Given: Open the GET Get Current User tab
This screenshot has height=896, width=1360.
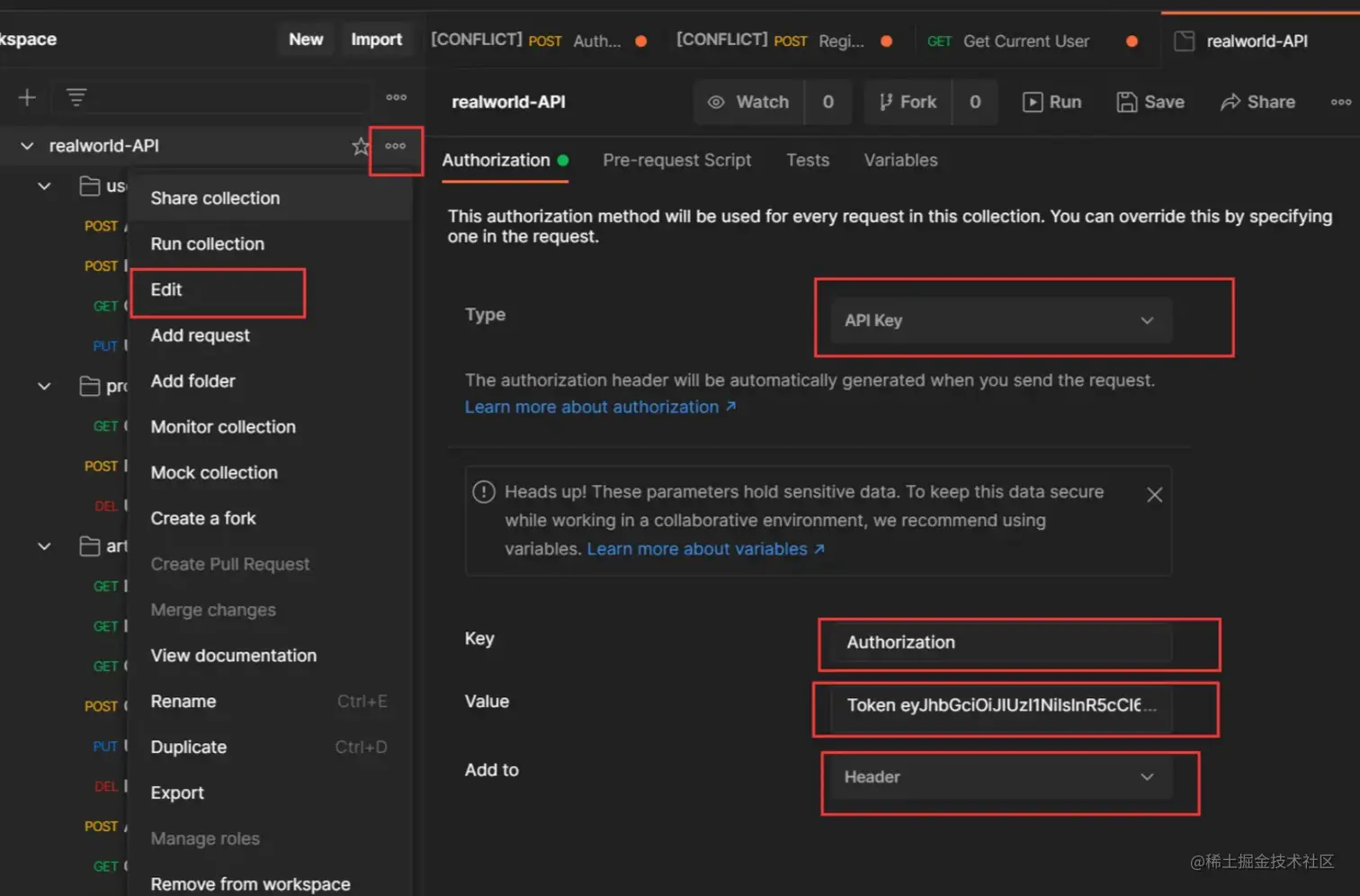Looking at the screenshot, I should pos(1032,41).
